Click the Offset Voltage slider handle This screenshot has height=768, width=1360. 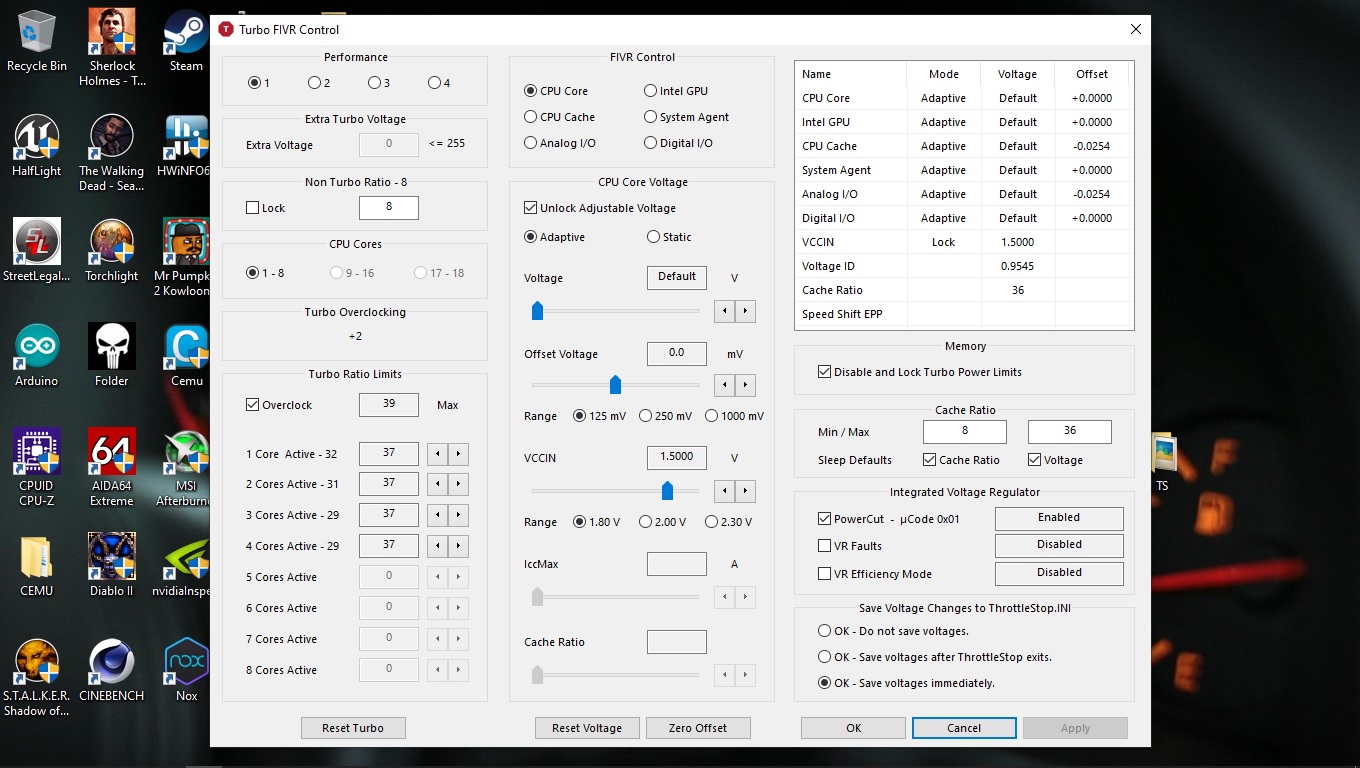(616, 385)
